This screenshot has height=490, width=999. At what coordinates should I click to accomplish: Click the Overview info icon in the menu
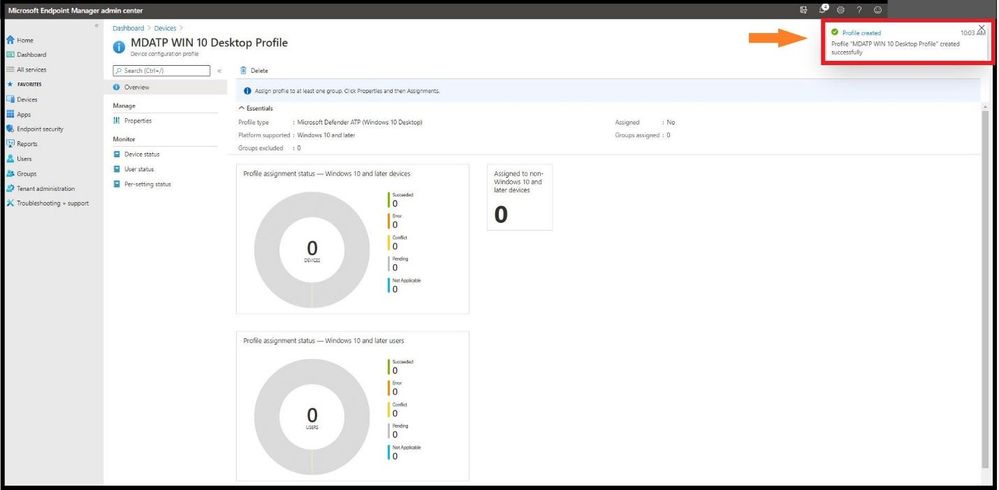tap(117, 87)
